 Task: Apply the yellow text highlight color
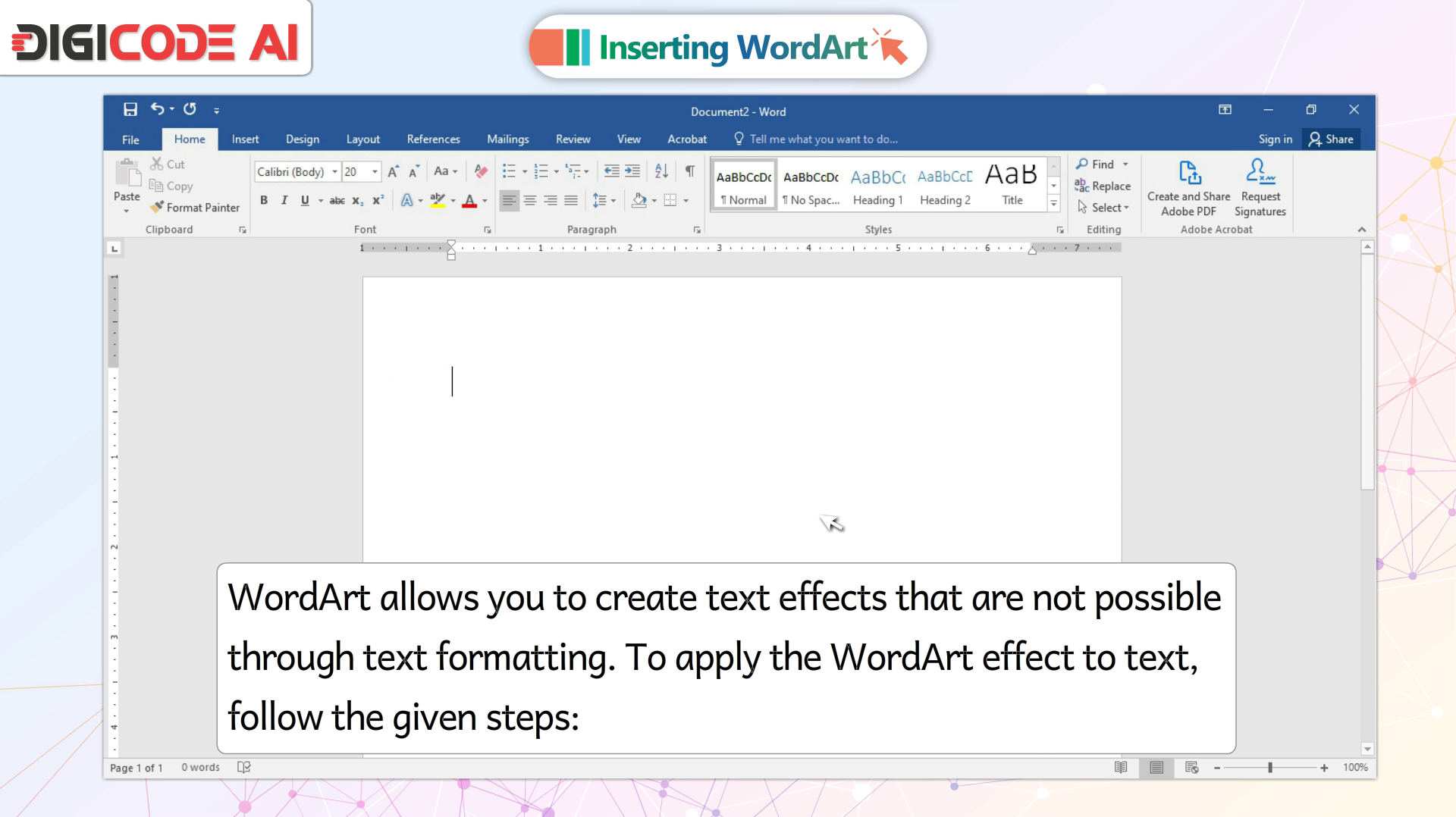[x=438, y=201]
